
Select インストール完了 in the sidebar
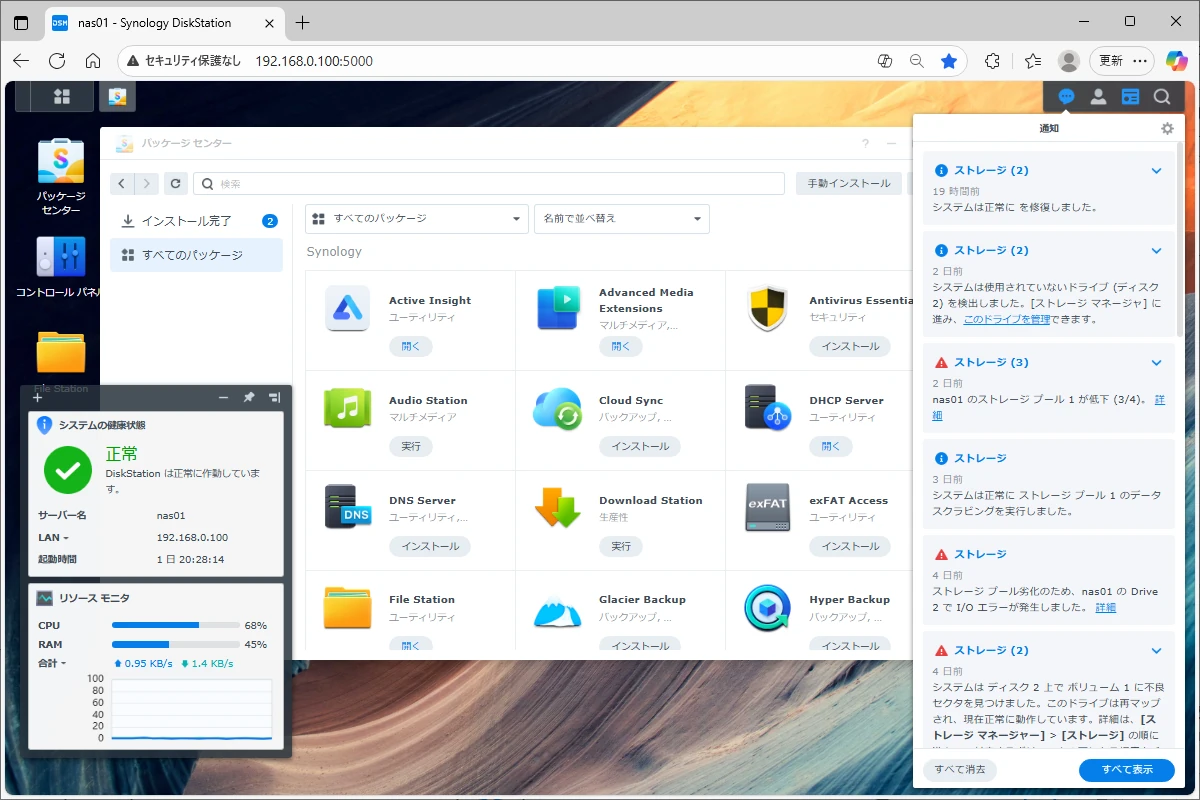(x=186, y=221)
